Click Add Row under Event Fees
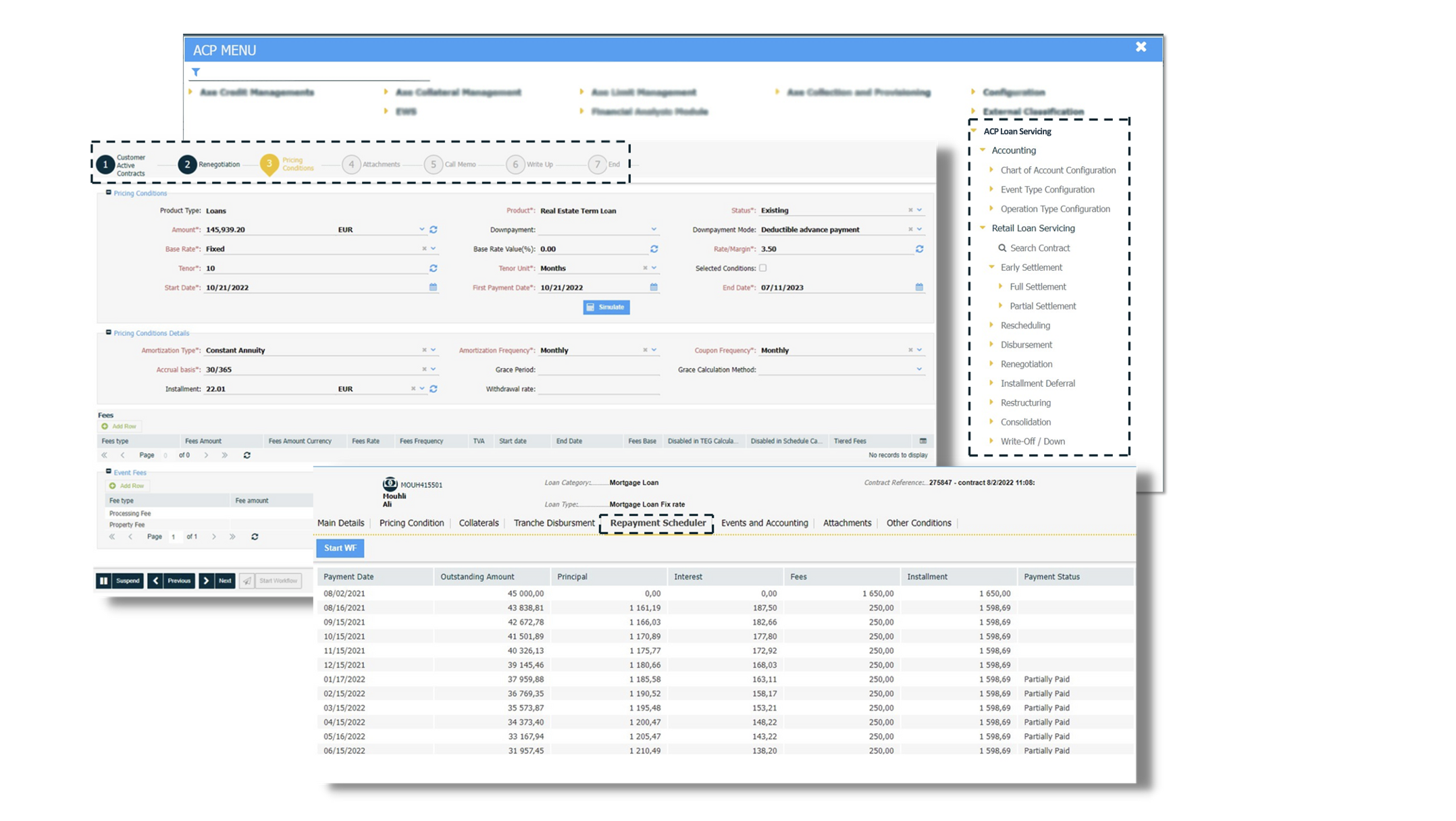 pos(127,485)
